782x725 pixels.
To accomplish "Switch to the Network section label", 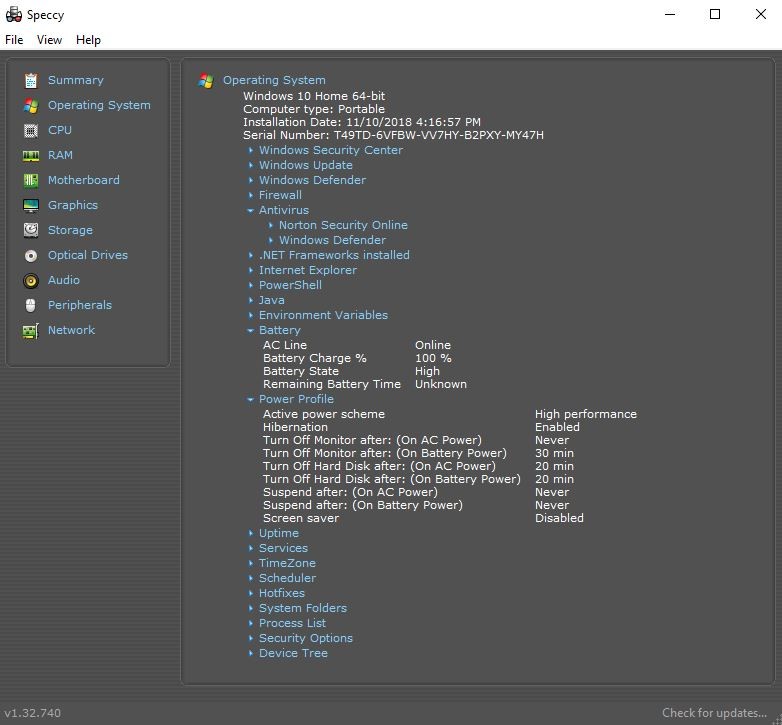I will tap(71, 330).
